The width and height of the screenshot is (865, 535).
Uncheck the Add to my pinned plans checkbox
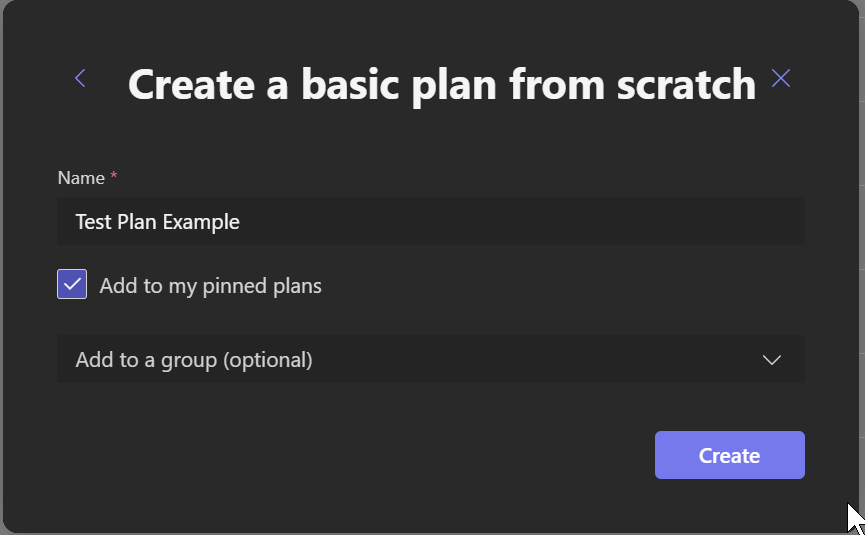coord(72,284)
